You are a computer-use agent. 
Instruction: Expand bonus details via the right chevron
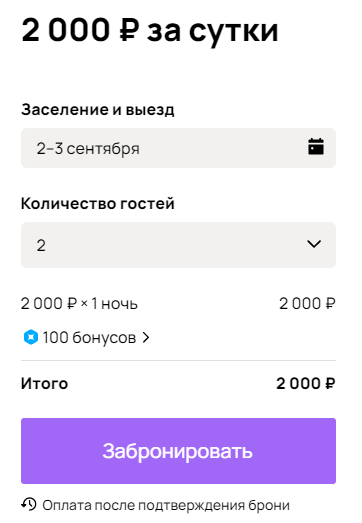tap(145, 338)
